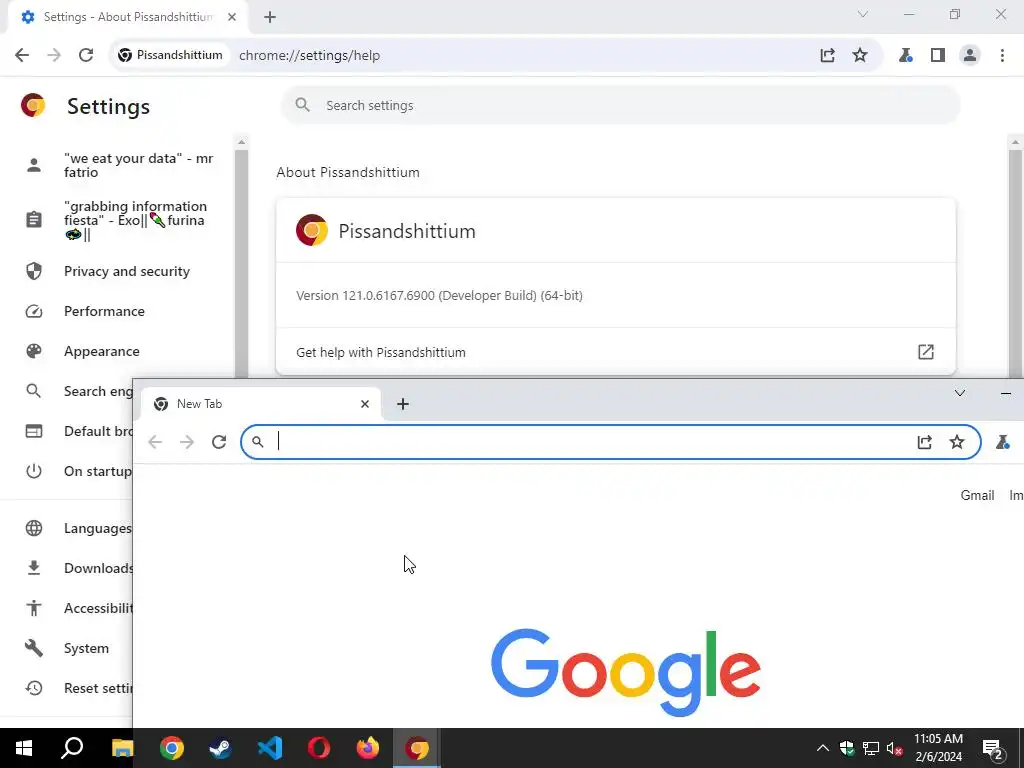This screenshot has height=768, width=1024.
Task: Click the Downloads arrow icon
Action: point(33,568)
